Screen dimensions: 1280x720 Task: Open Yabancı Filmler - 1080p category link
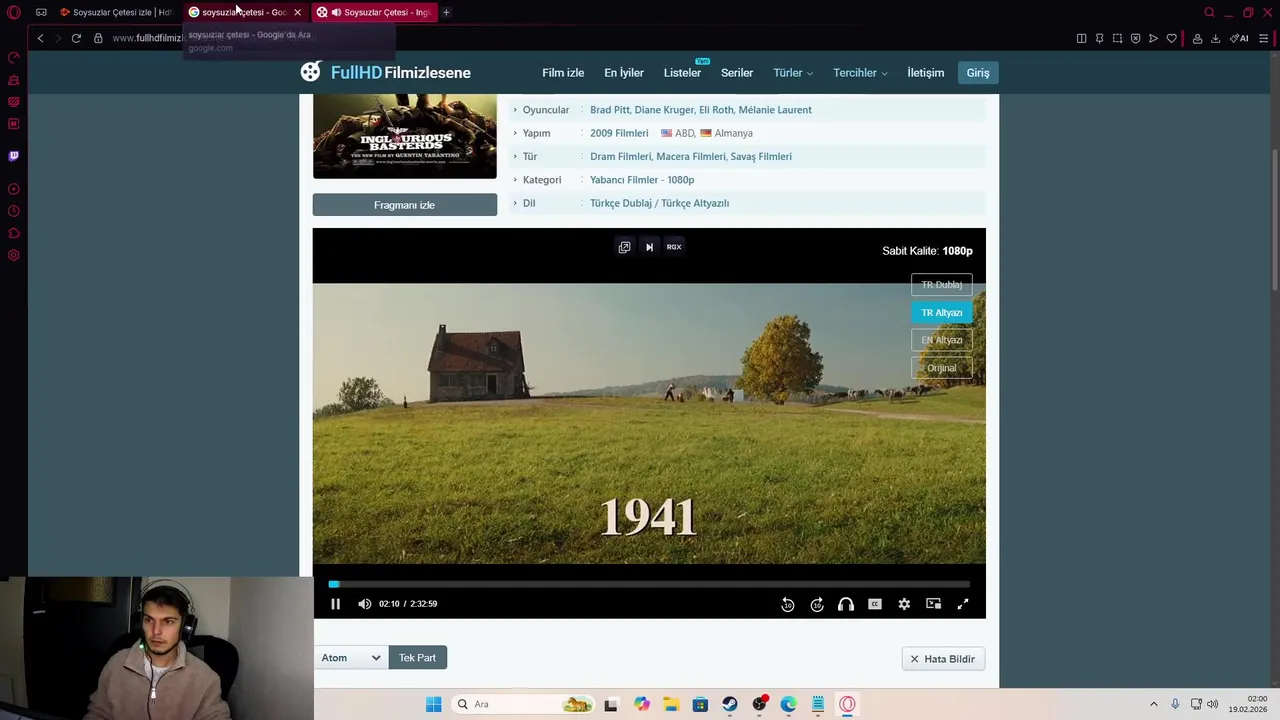(642, 180)
